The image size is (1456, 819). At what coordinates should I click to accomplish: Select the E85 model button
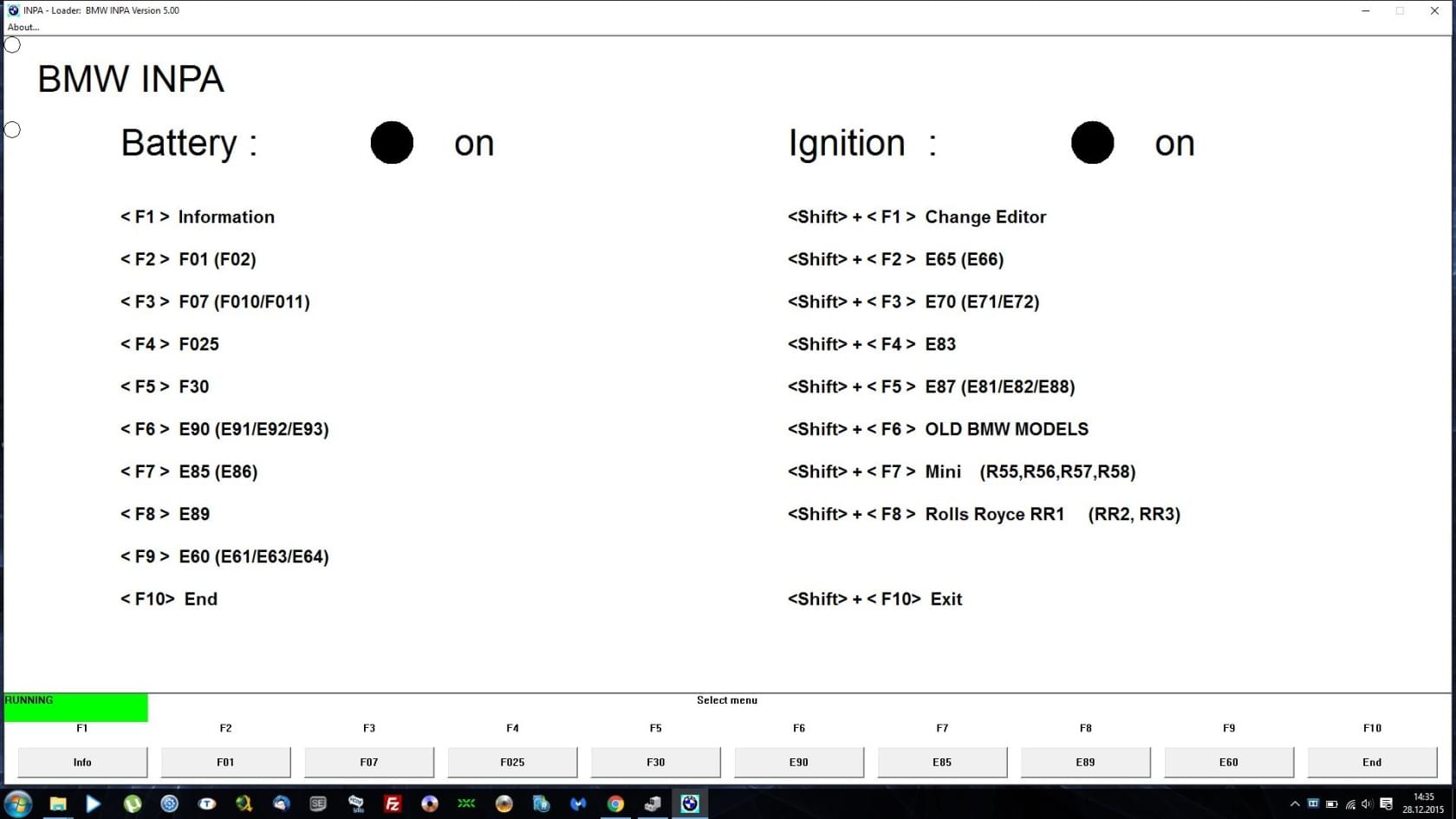(942, 762)
